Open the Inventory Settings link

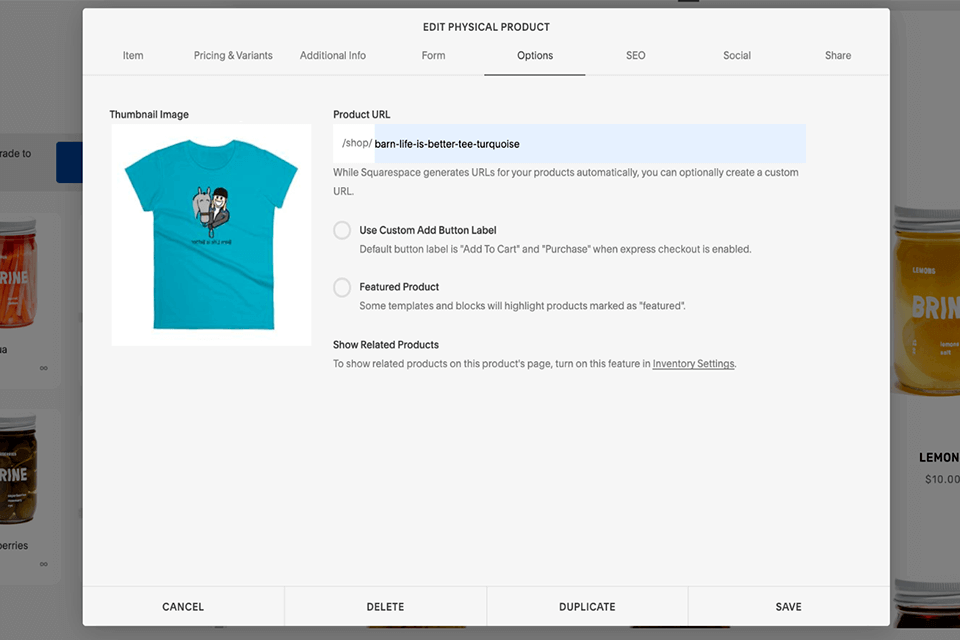pos(693,364)
